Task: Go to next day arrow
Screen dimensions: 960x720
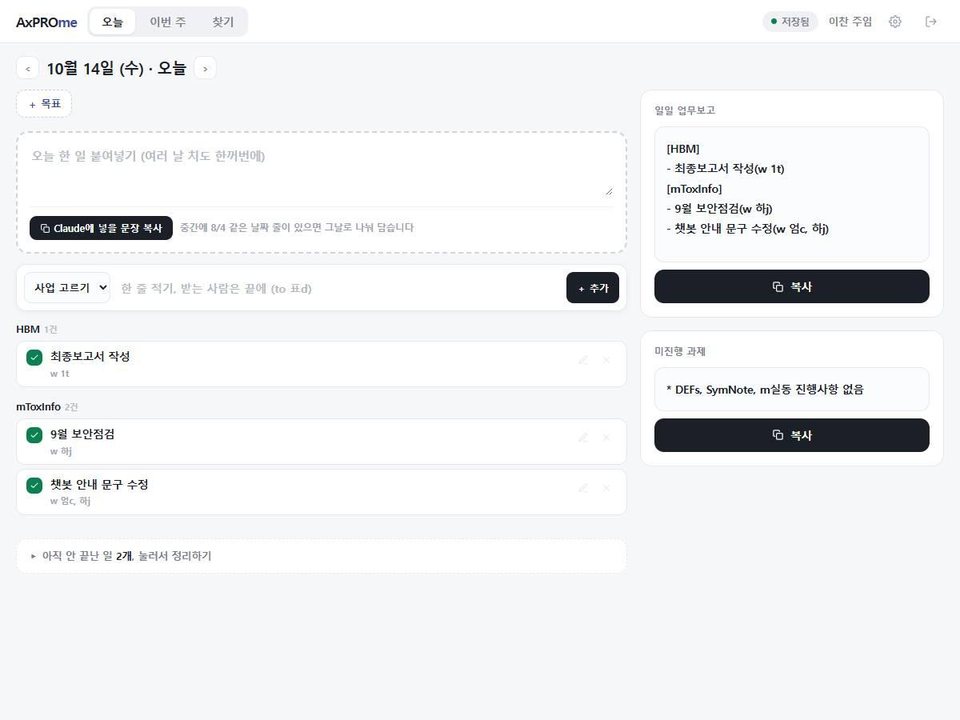Action: click(x=205, y=69)
